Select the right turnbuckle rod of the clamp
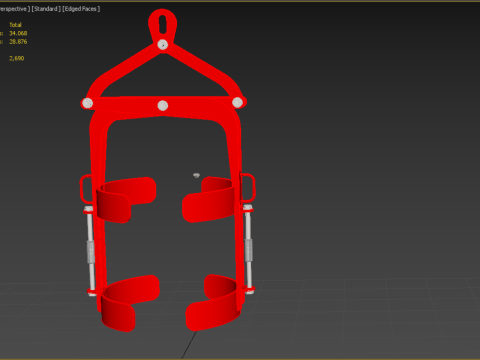The image size is (480, 360). coord(248,248)
